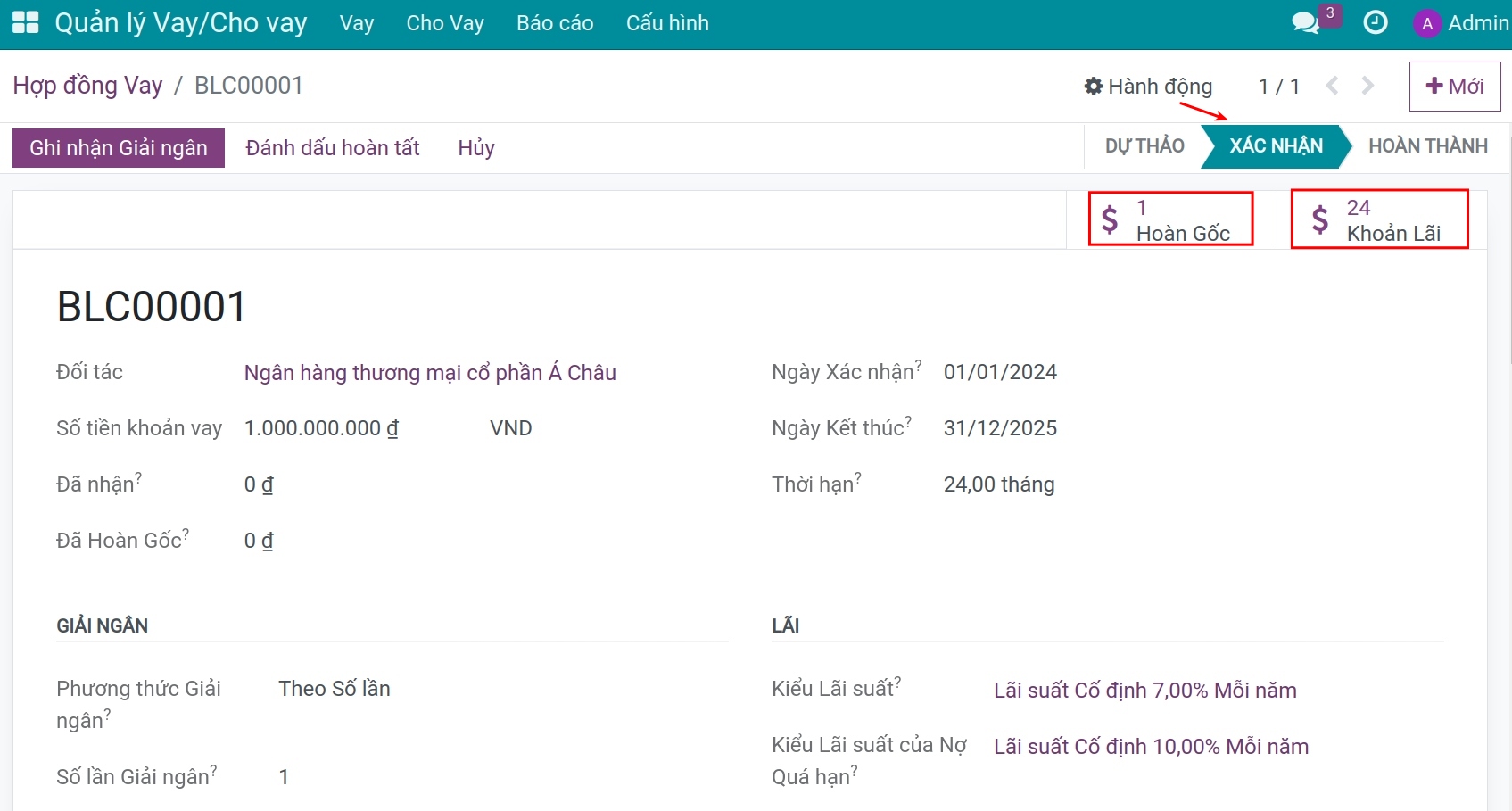The width and height of the screenshot is (1512, 811).
Task: Open the apps grid home menu
Action: [25, 22]
